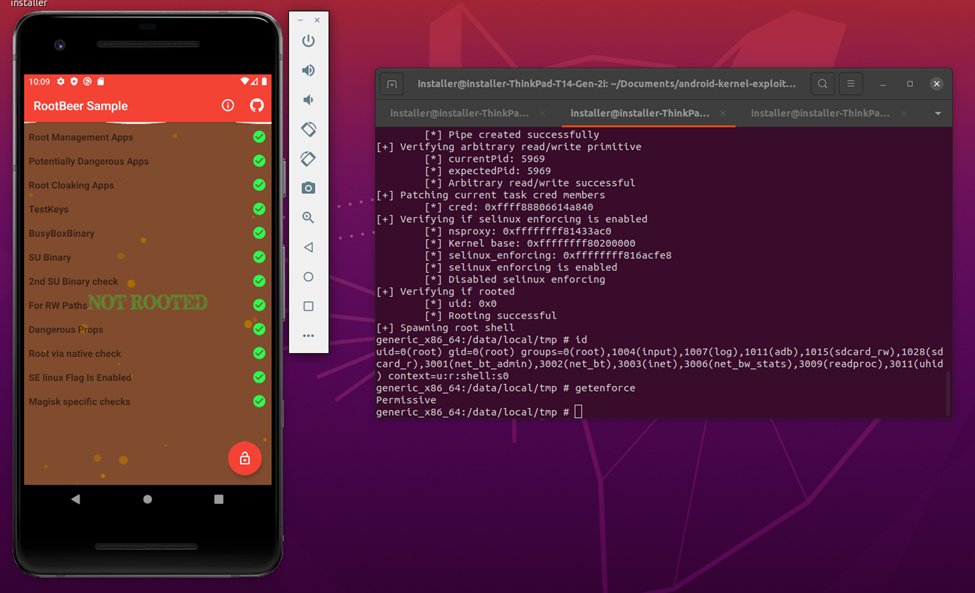Viewport: 975px width, 593px height.
Task: Click the terminal vertical scrollbar
Action: (948, 392)
